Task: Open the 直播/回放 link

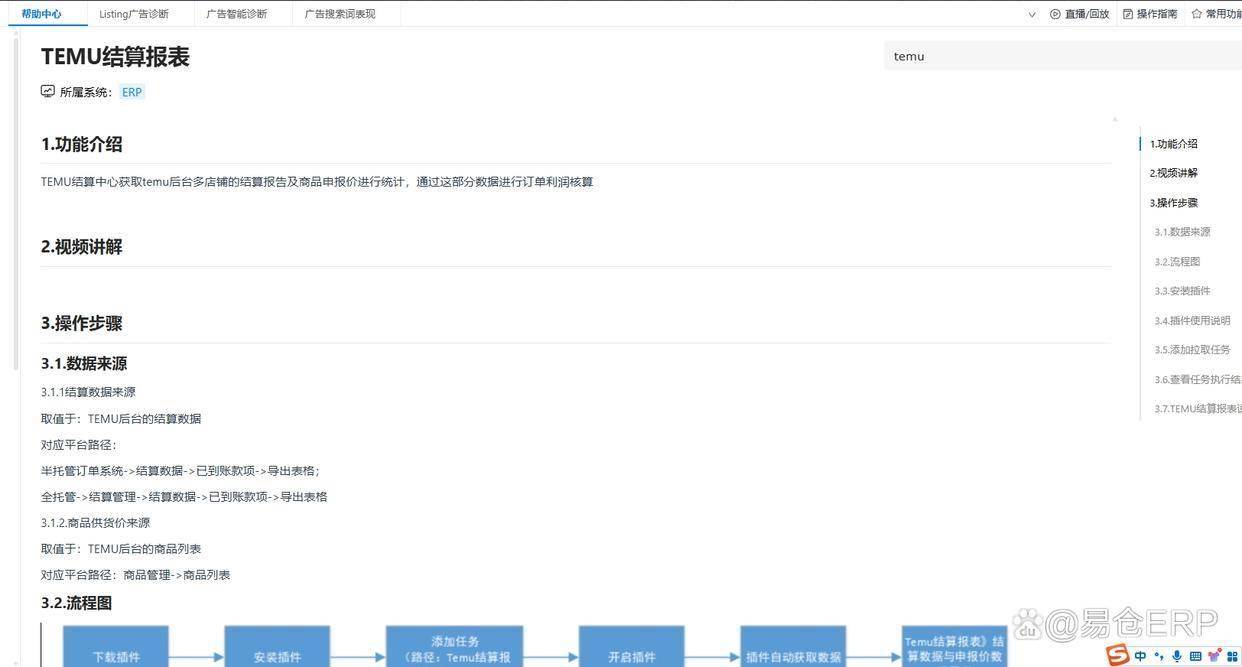Action: coord(1087,14)
